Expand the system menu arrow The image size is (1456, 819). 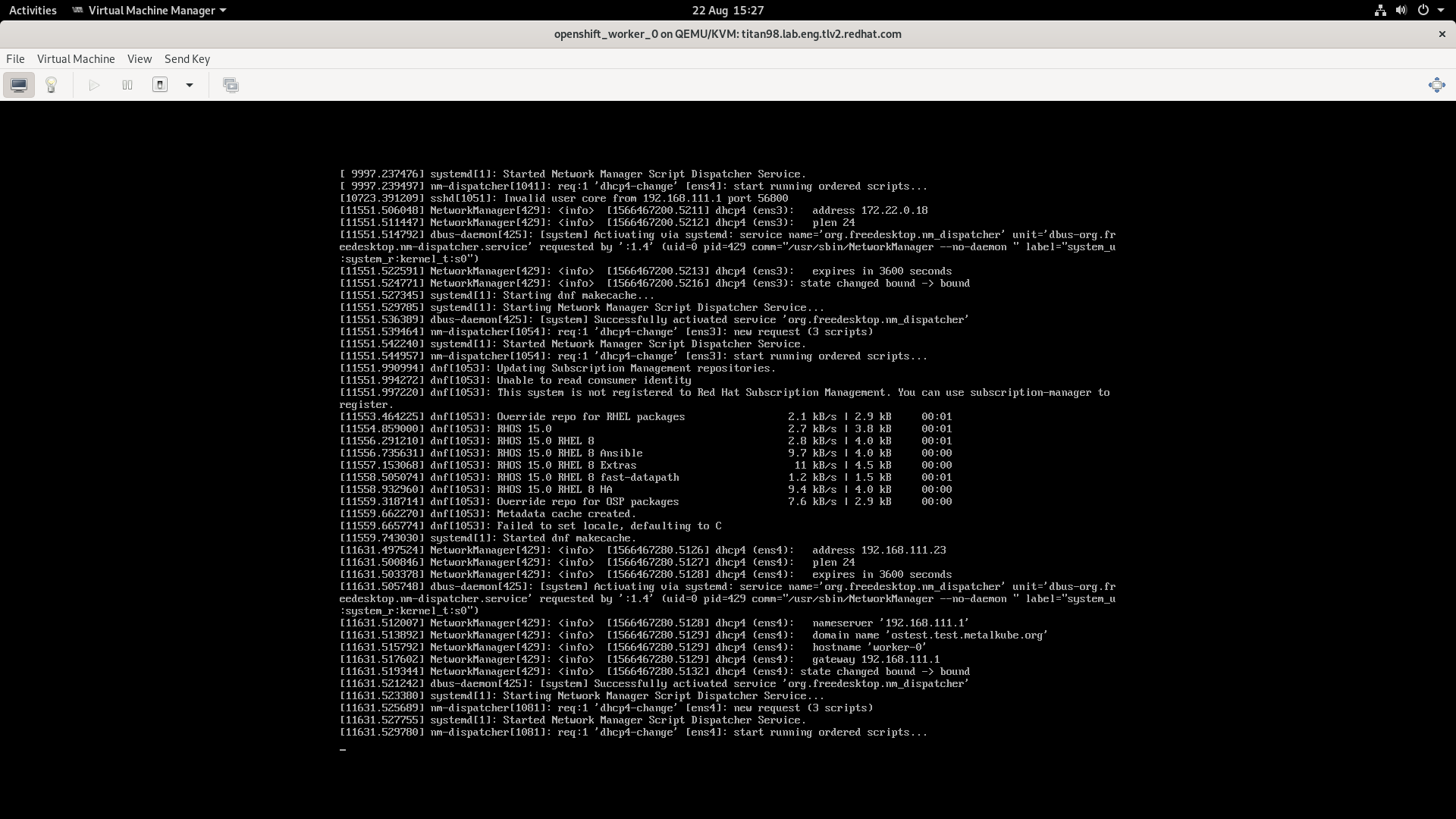pyautogui.click(x=1441, y=11)
